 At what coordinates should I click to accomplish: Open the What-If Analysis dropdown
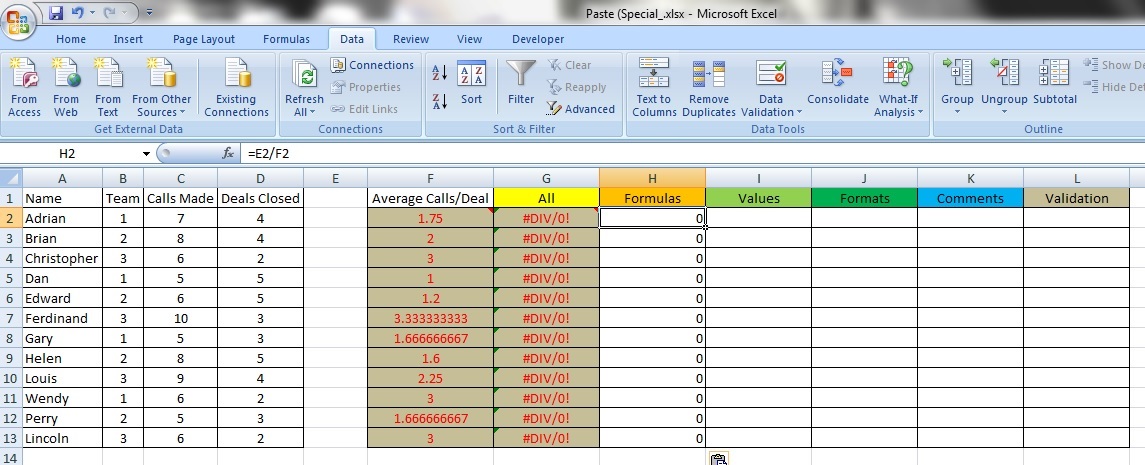click(897, 112)
